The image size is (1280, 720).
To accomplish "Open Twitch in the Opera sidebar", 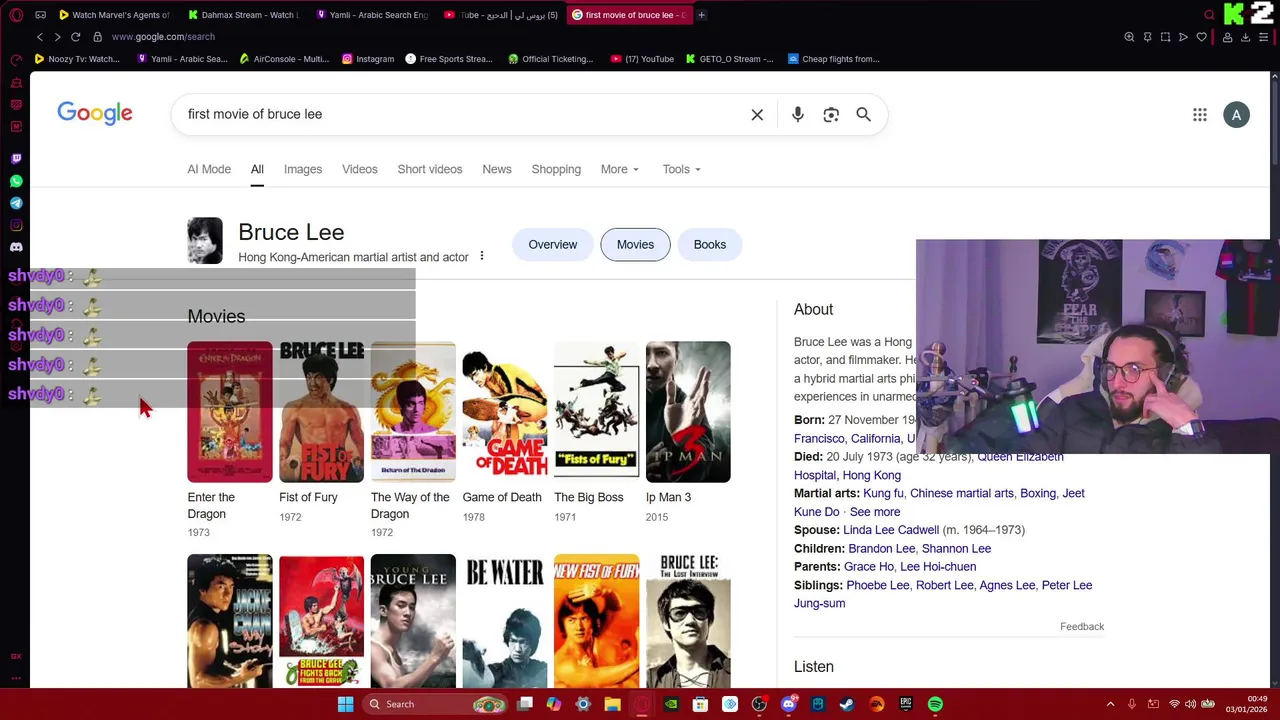I will pos(16,158).
